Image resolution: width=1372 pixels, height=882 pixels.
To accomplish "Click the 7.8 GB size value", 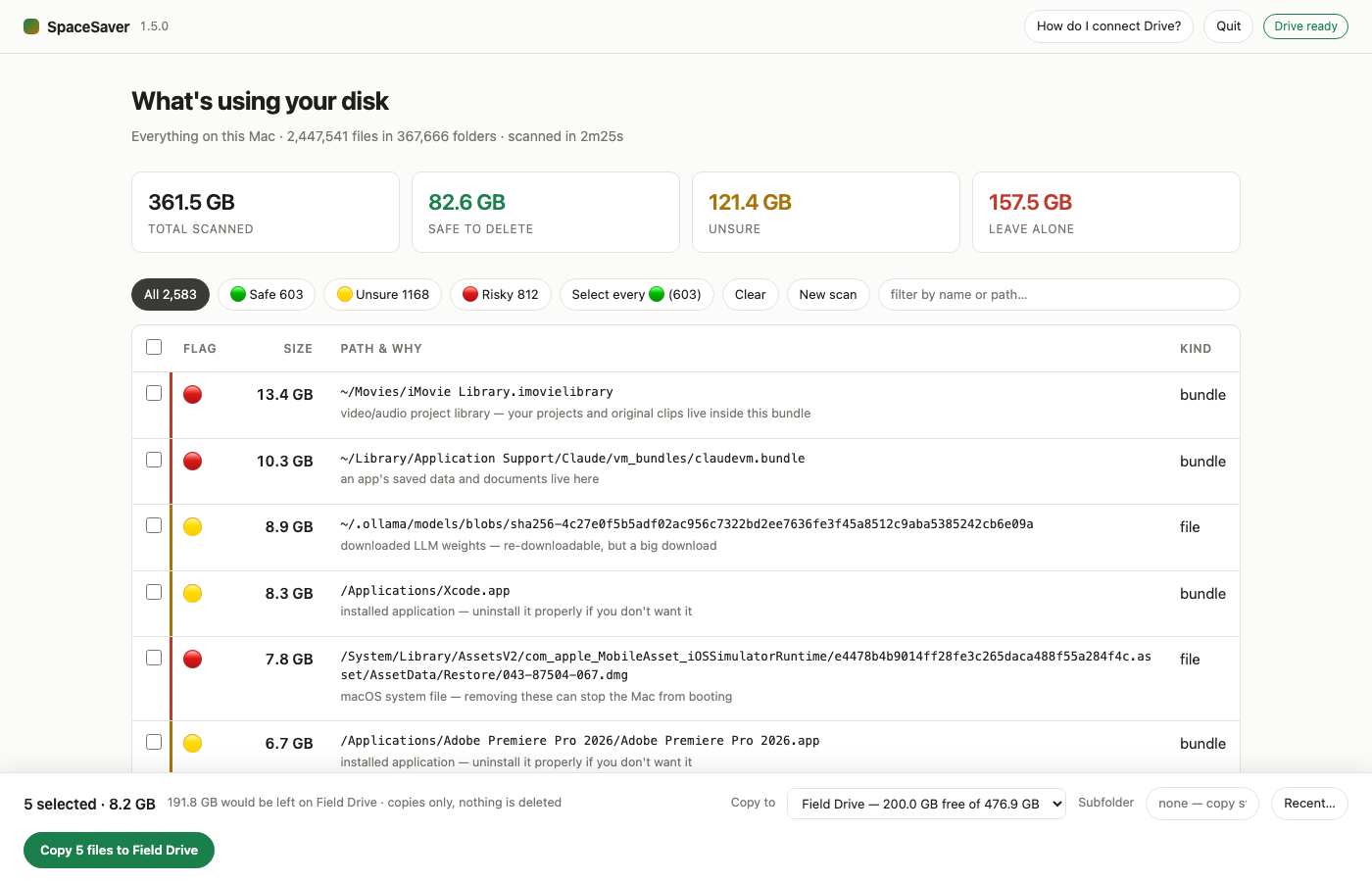I will pos(289,660).
